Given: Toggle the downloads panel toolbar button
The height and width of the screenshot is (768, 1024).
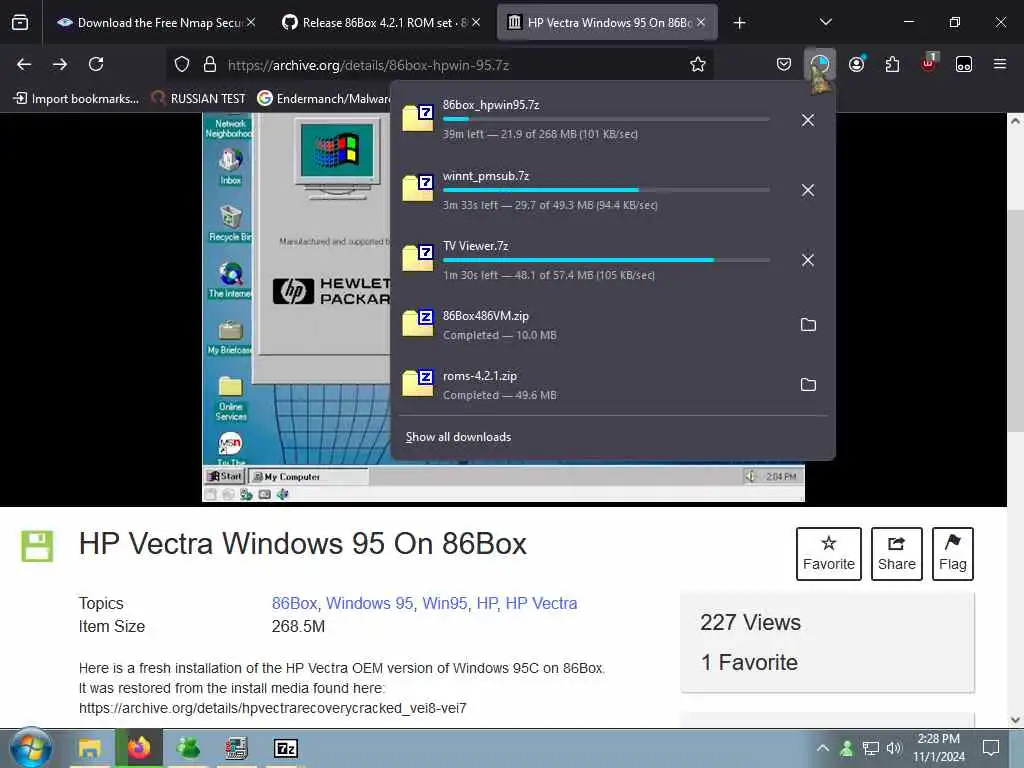Looking at the screenshot, I should [x=820, y=64].
